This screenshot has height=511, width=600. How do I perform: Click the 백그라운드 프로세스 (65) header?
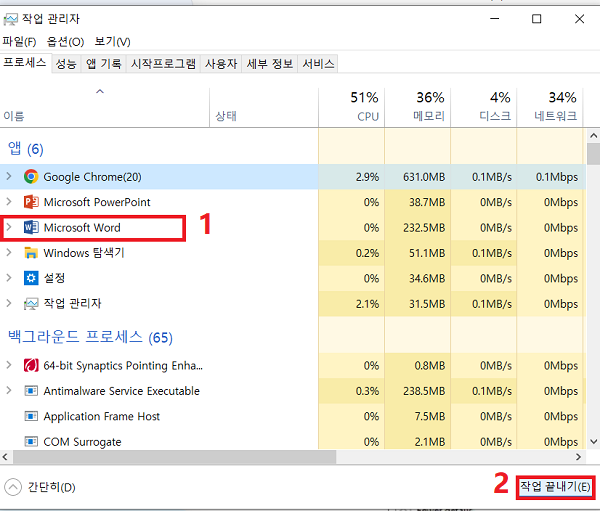(90, 337)
